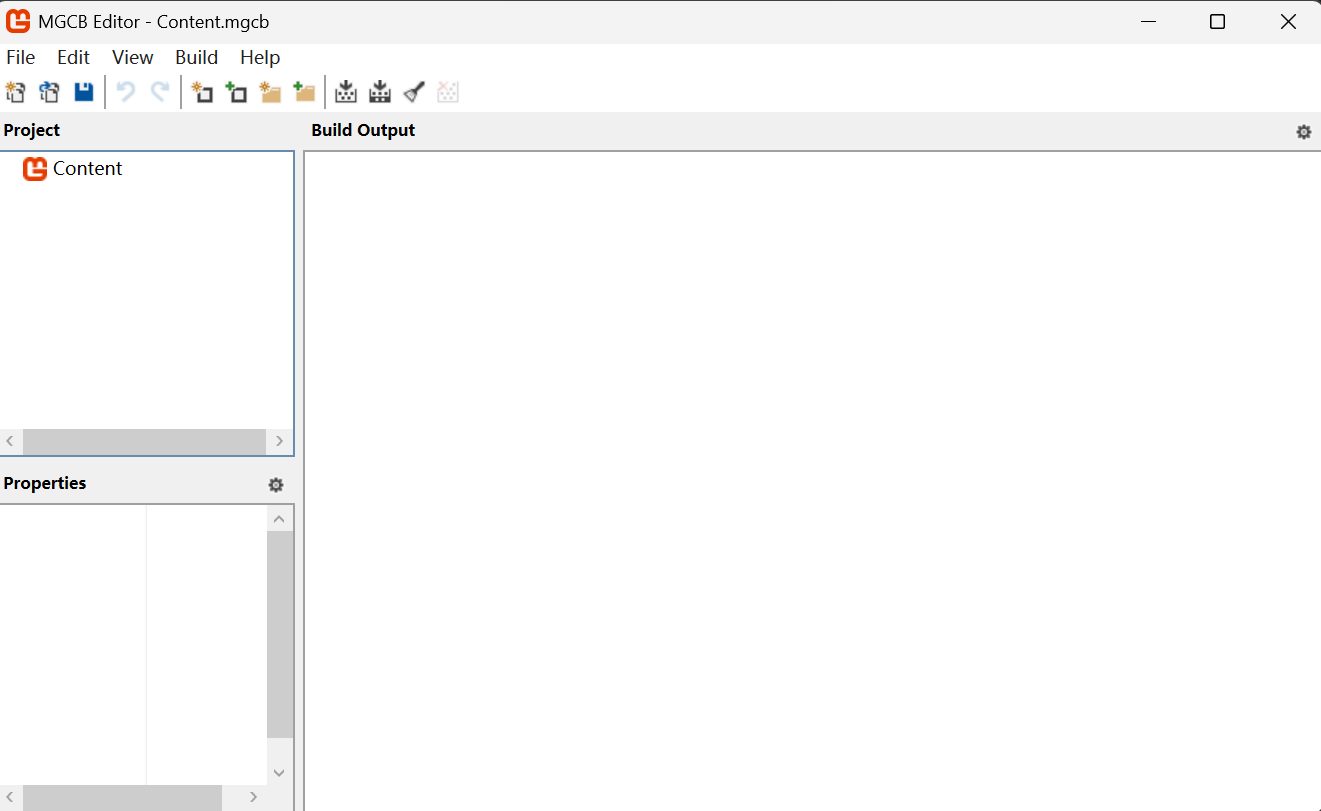Click Project panel scroll right arrow
The image size is (1321, 811).
(279, 441)
